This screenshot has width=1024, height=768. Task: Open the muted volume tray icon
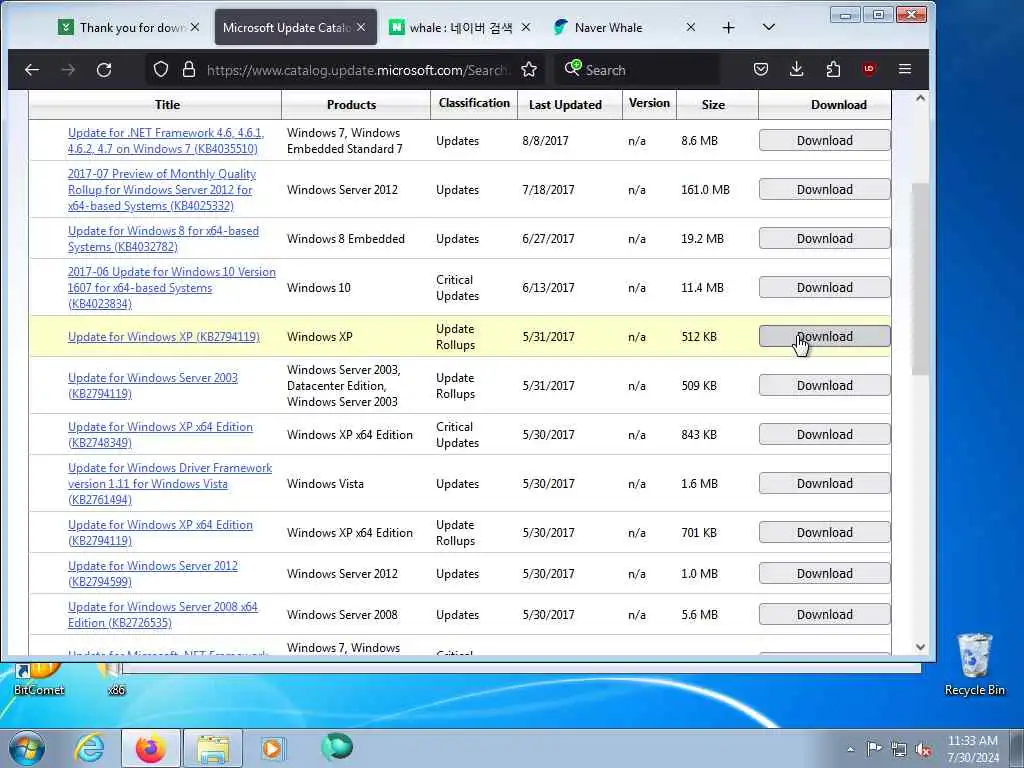pos(923,749)
